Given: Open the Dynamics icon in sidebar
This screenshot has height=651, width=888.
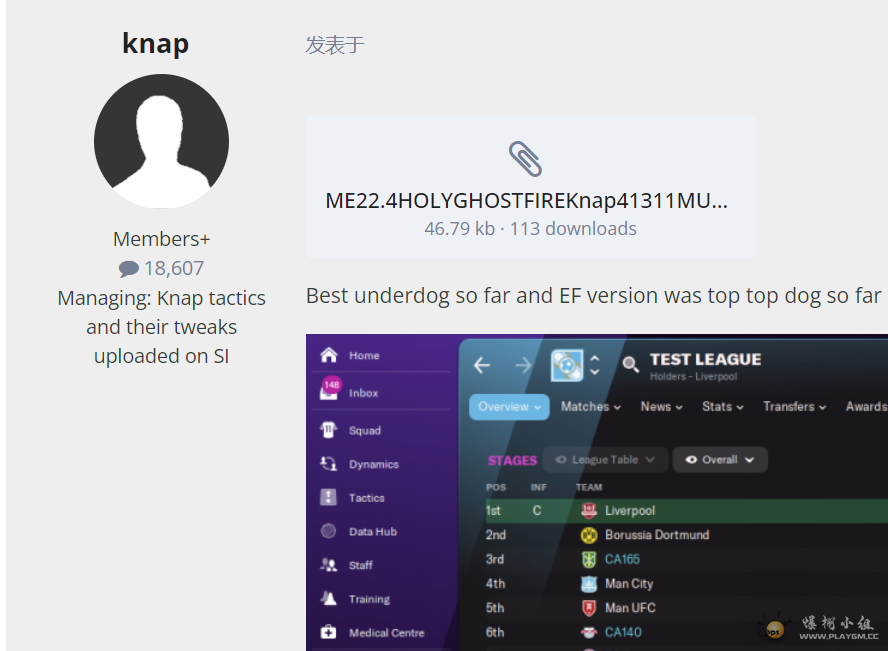Looking at the screenshot, I should point(328,464).
